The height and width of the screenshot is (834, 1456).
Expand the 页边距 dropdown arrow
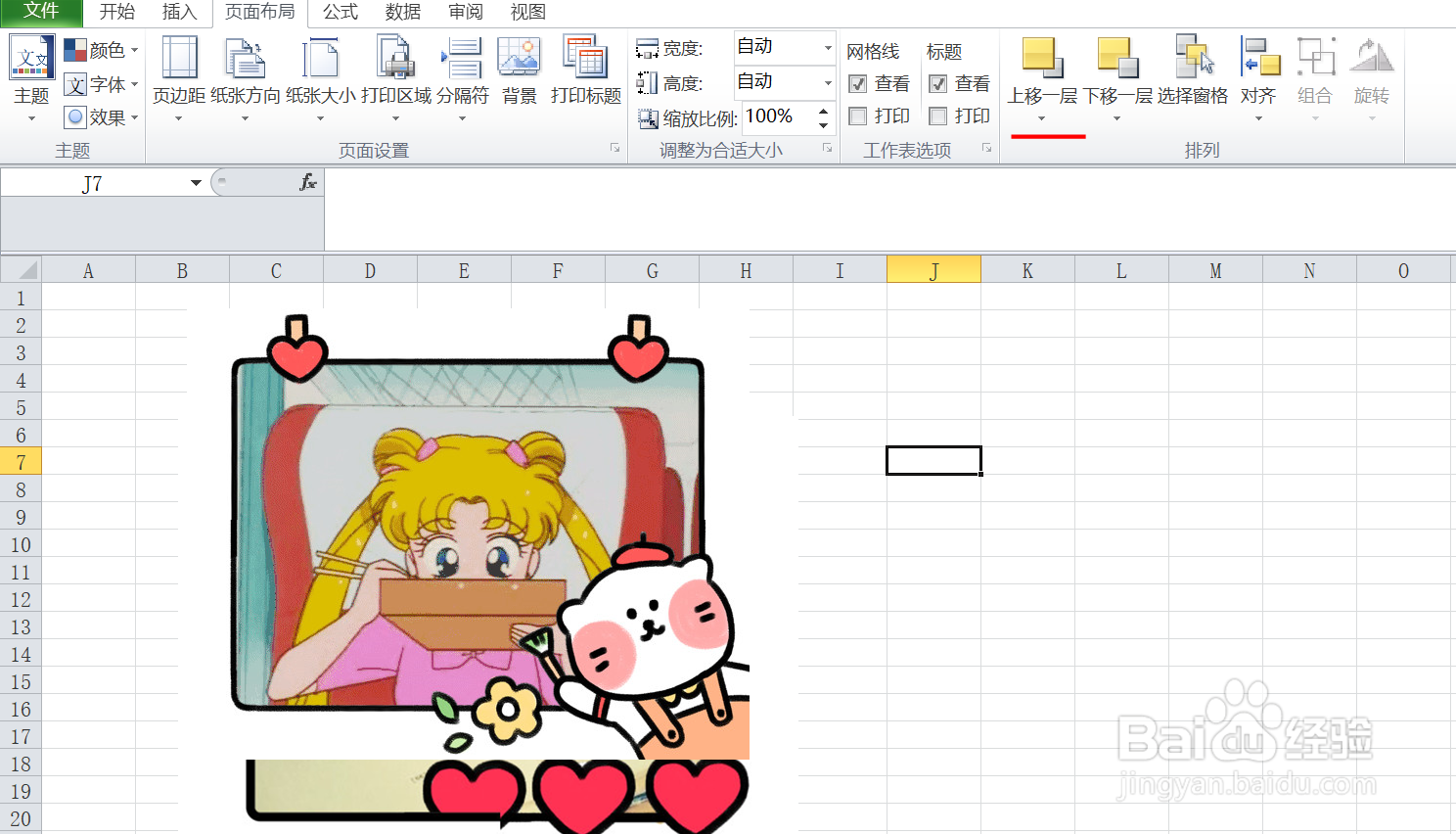[179, 118]
